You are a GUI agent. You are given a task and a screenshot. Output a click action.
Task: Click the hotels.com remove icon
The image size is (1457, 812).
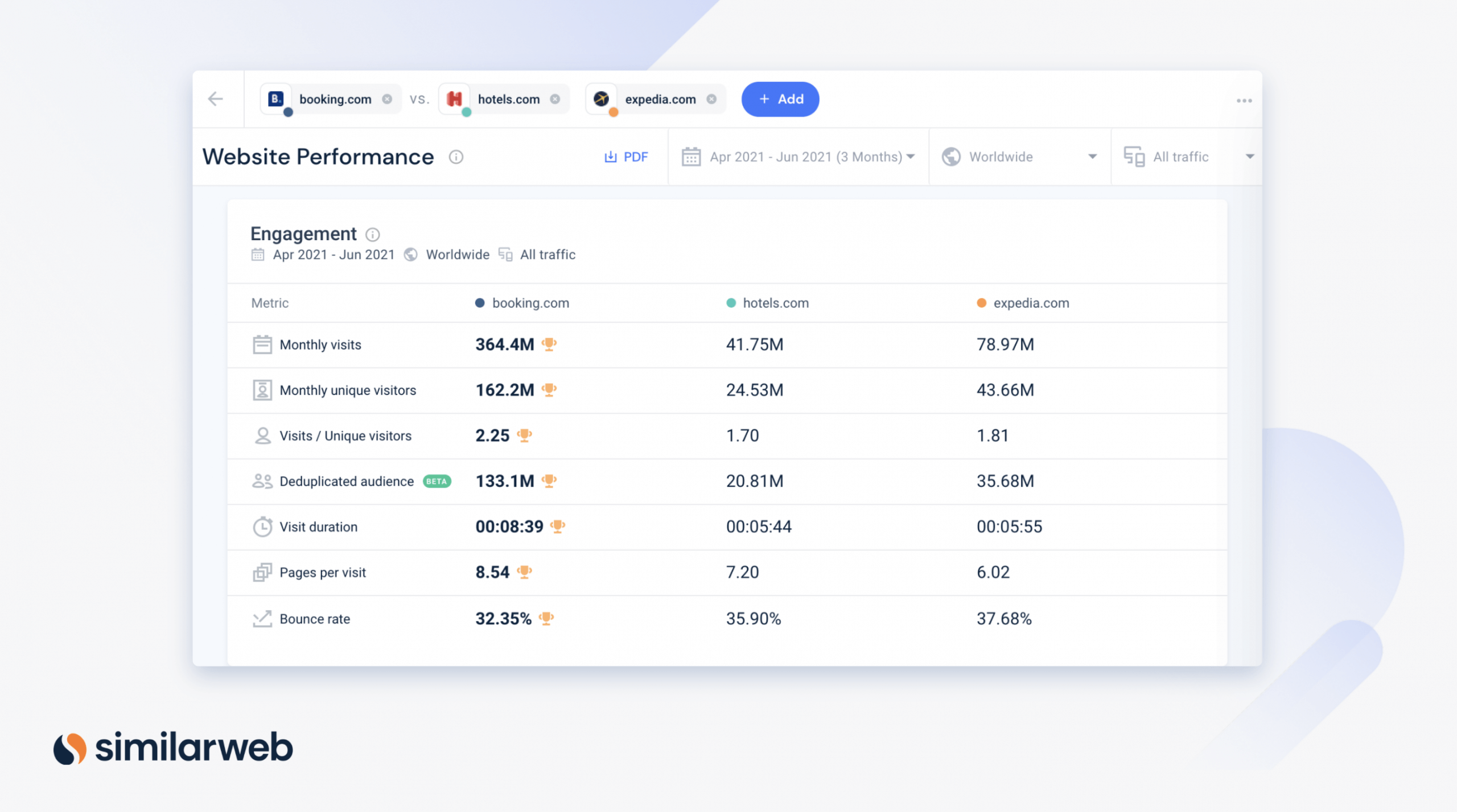click(x=557, y=99)
